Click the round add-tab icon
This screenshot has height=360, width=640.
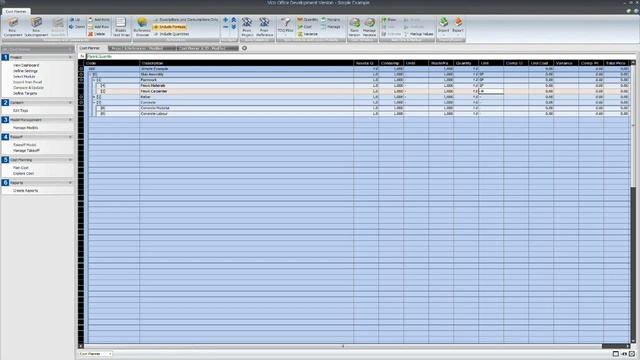[244, 48]
